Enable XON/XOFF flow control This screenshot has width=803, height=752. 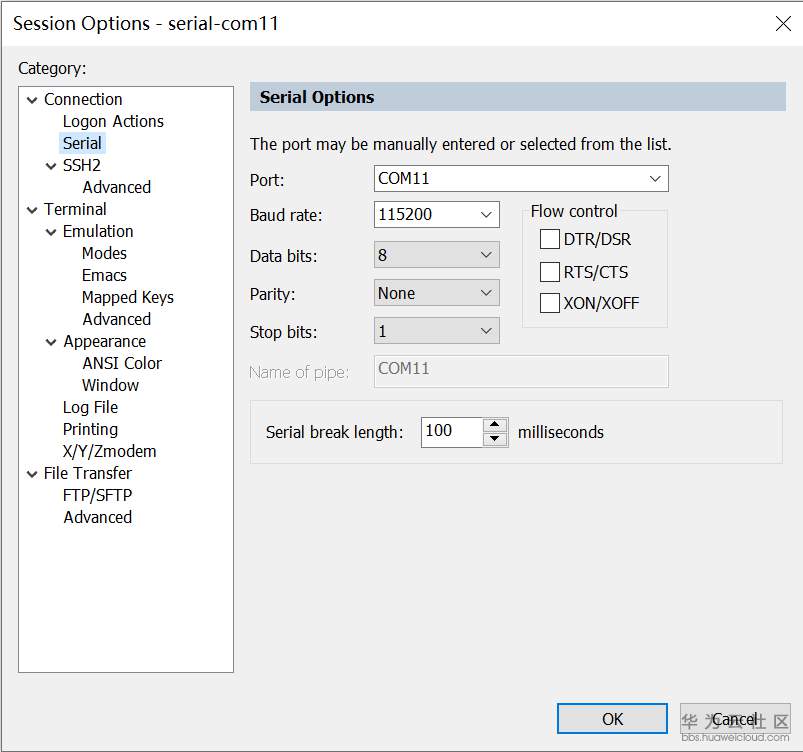550,303
